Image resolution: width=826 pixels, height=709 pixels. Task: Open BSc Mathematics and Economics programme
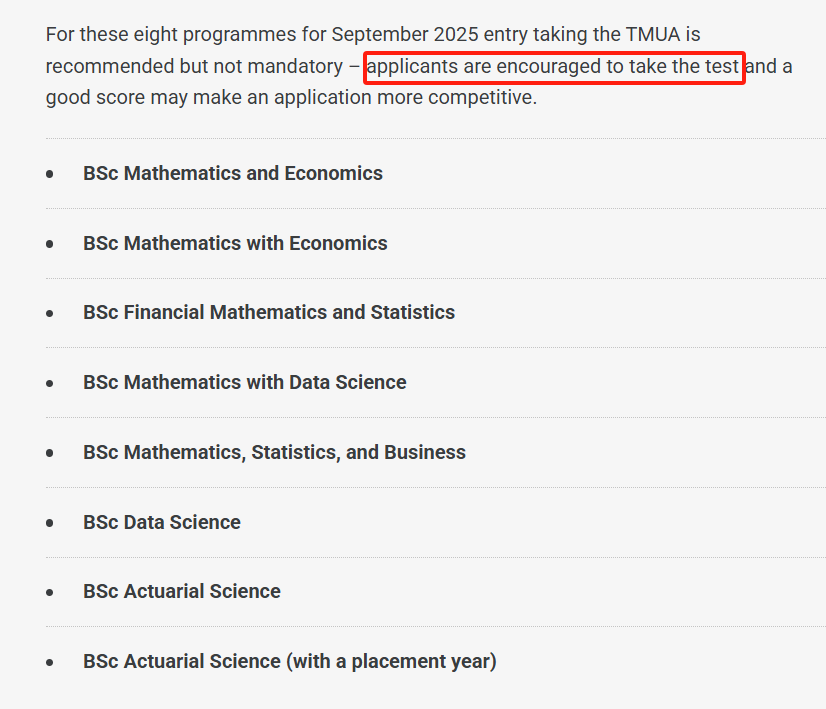pos(232,173)
